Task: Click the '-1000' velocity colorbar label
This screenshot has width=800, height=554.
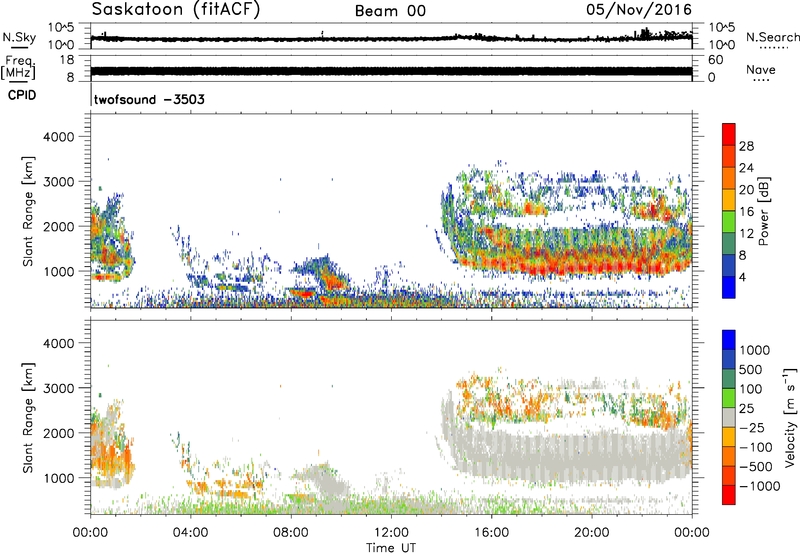Action: (x=759, y=486)
